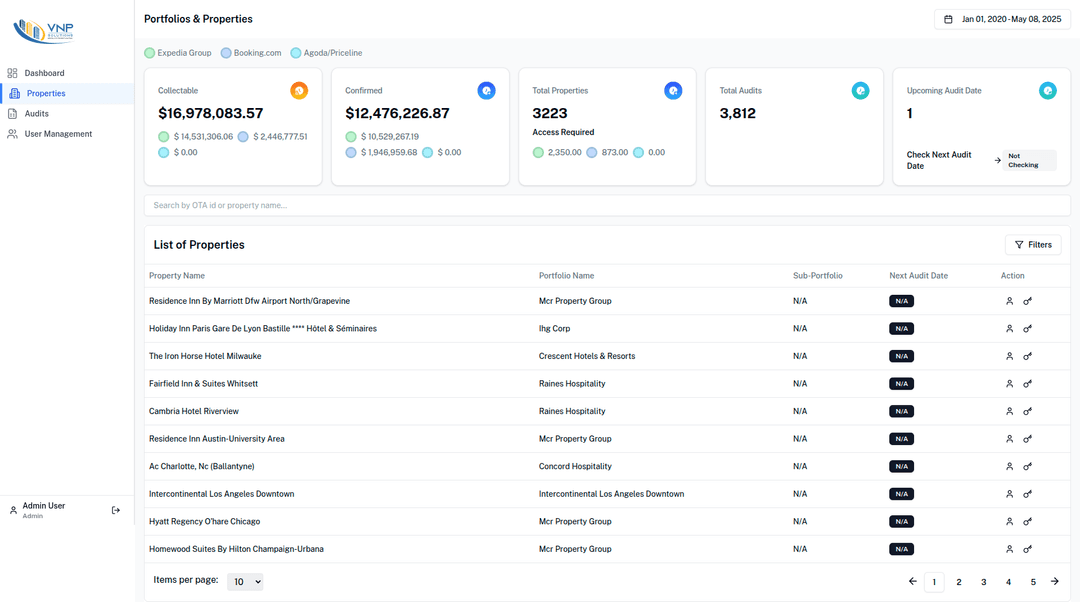1080x602 pixels.
Task: Click user icon for Fairfield Inn Whitsett row
Action: [x=1010, y=384]
